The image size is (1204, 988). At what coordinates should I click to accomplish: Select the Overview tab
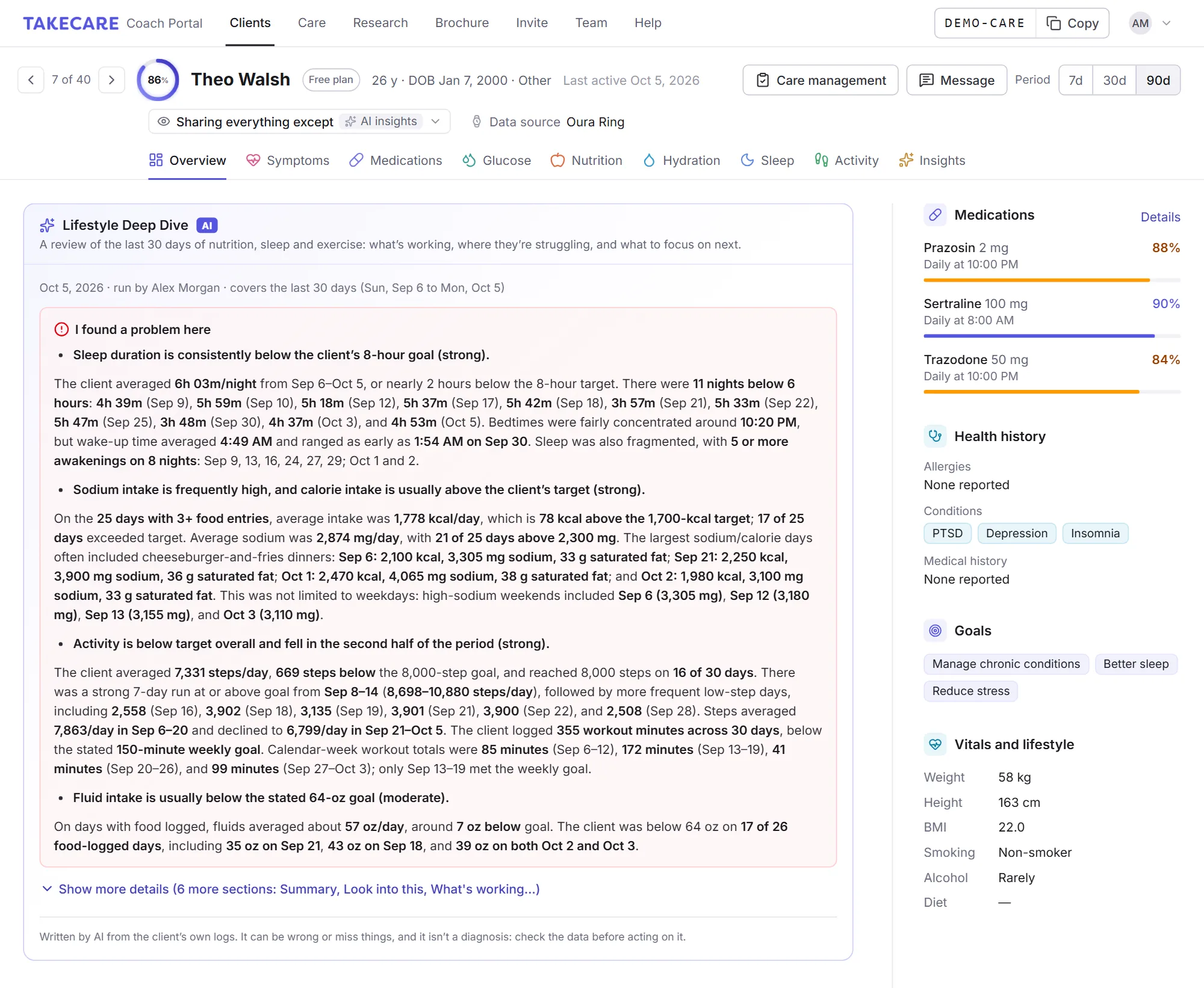tap(188, 161)
